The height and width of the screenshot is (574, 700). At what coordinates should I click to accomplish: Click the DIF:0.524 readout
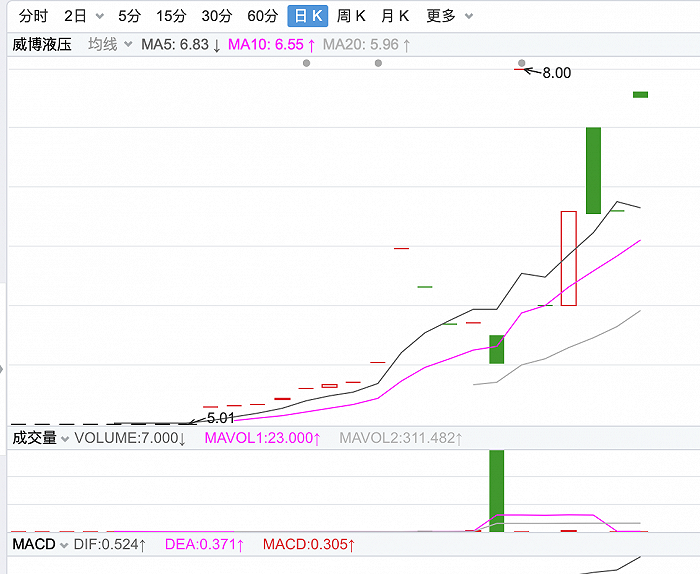110,545
